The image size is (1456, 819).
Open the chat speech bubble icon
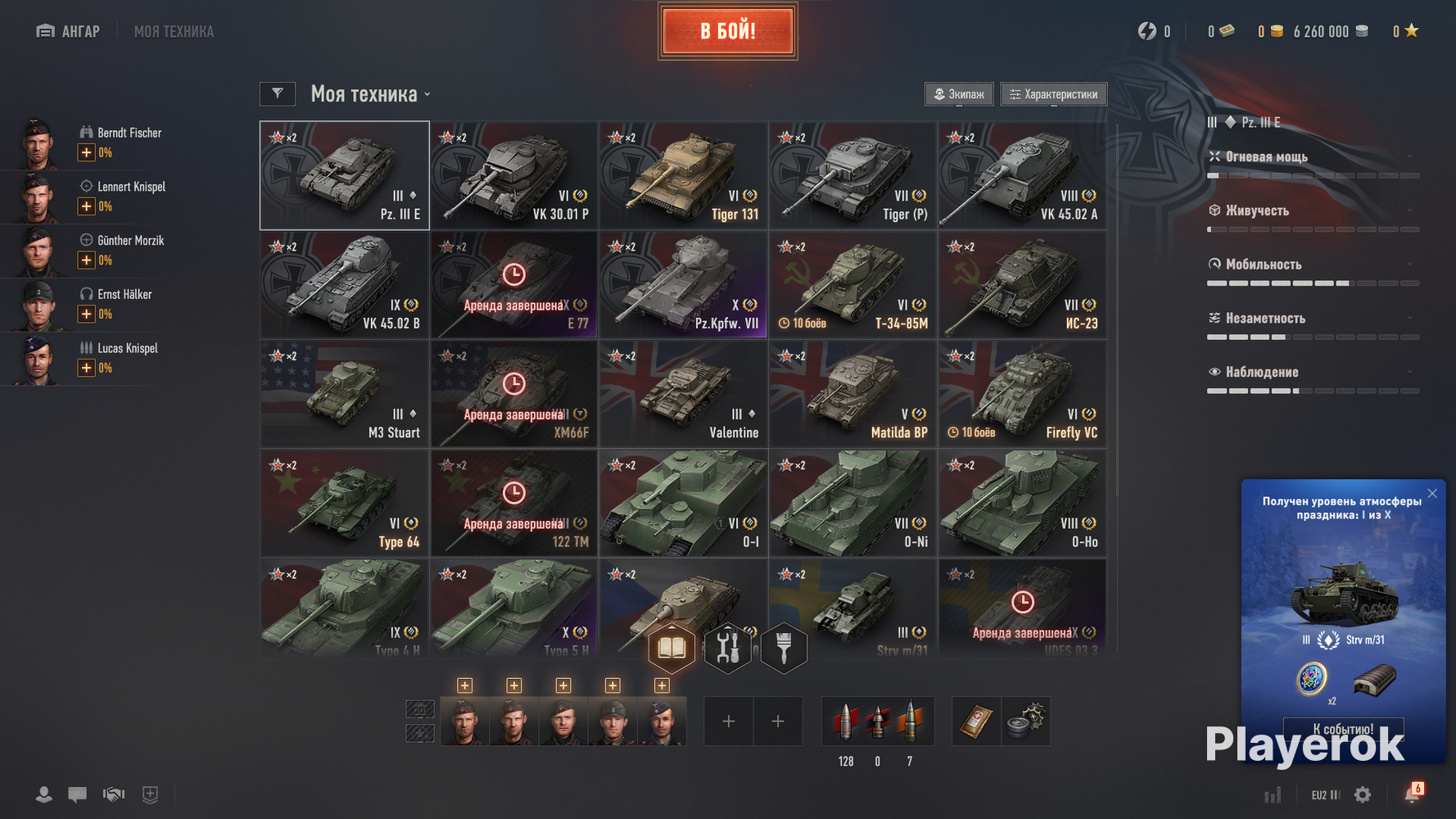78,794
